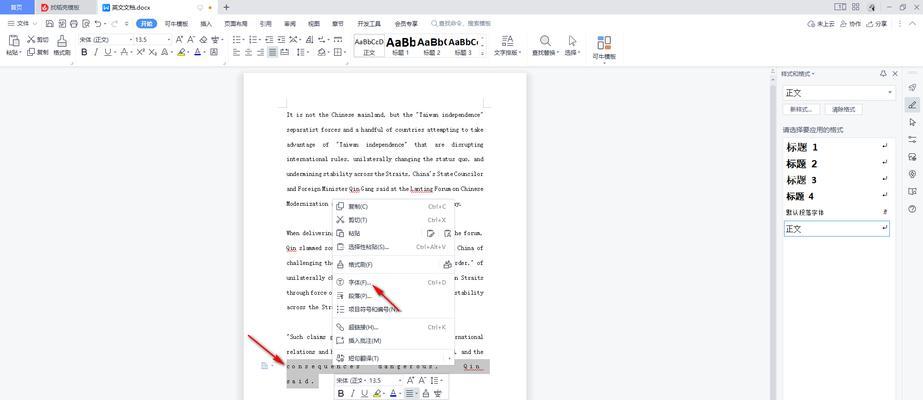This screenshot has width=923, height=400.
Task: Click Italic in floating mini toolbar
Action: click(353, 394)
